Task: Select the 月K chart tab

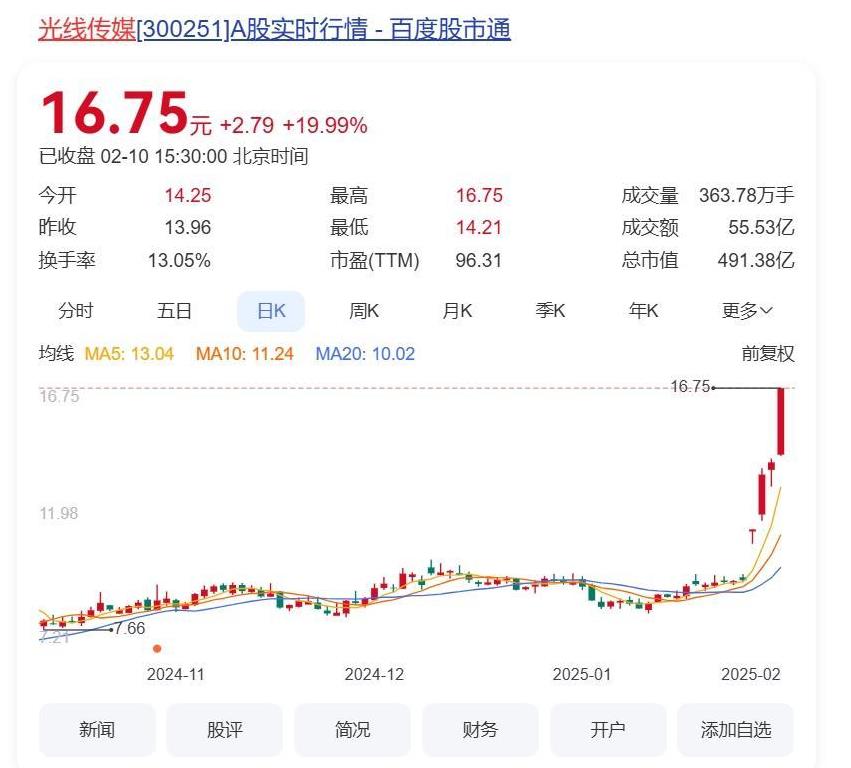Action: tap(457, 311)
